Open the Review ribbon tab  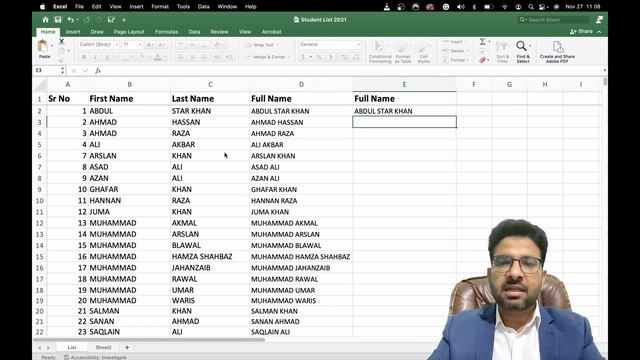(x=219, y=32)
